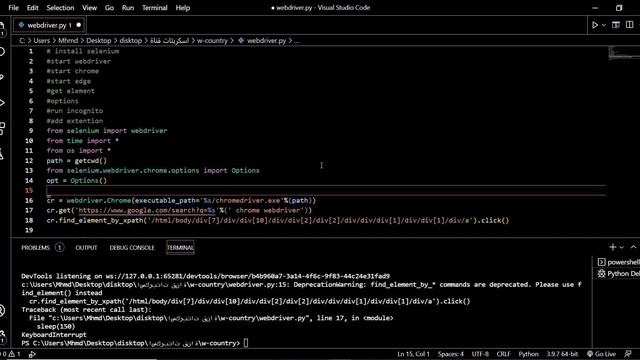Click the 'disktop' breadcrumb segment
The image size is (640, 360).
tap(131, 41)
